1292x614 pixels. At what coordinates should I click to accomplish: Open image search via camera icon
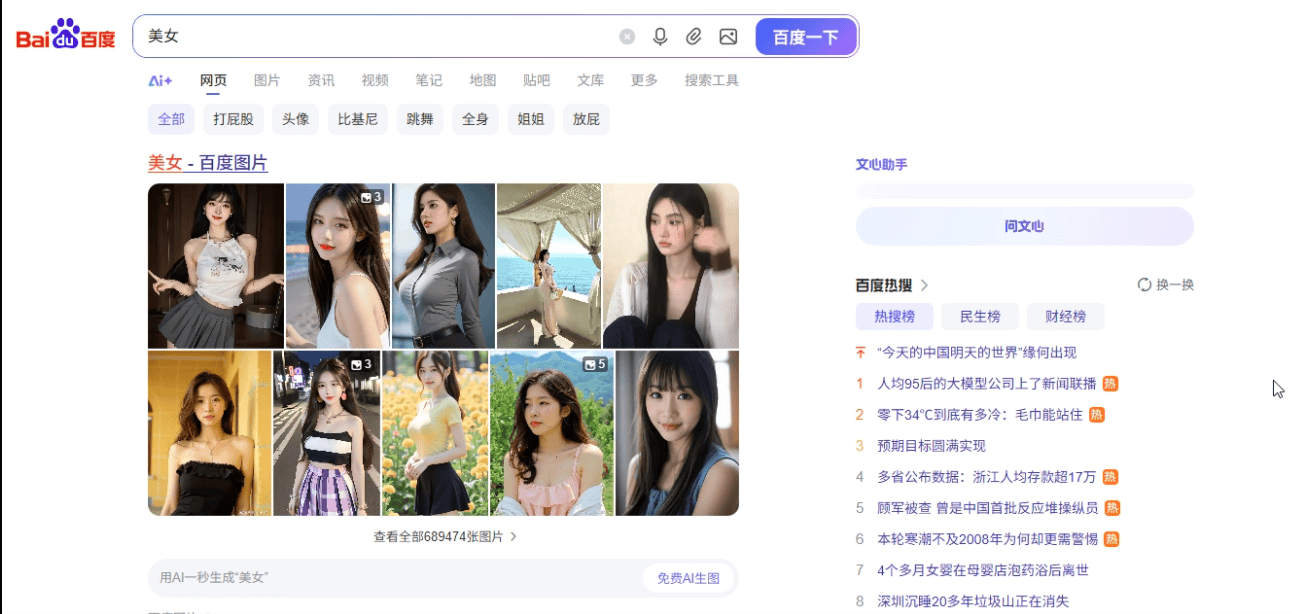pyautogui.click(x=727, y=36)
